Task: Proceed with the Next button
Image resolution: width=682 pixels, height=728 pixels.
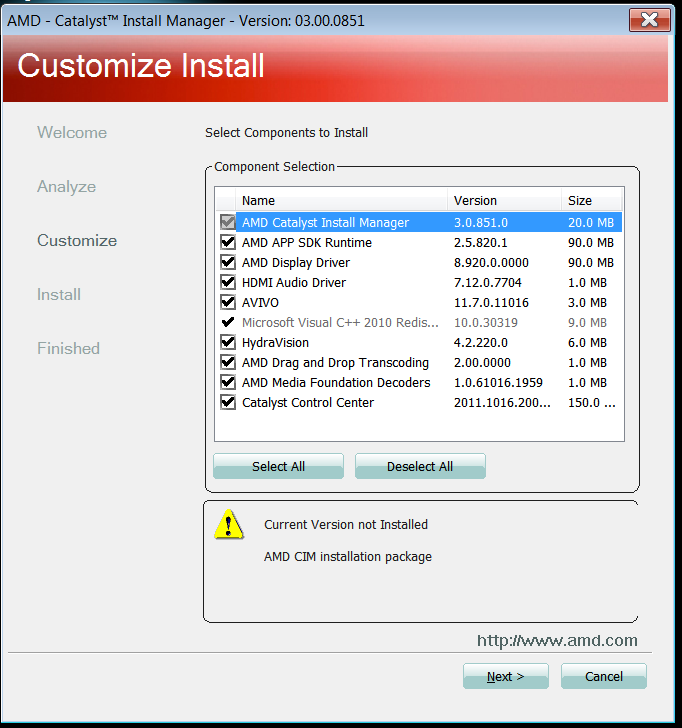Action: [x=506, y=676]
